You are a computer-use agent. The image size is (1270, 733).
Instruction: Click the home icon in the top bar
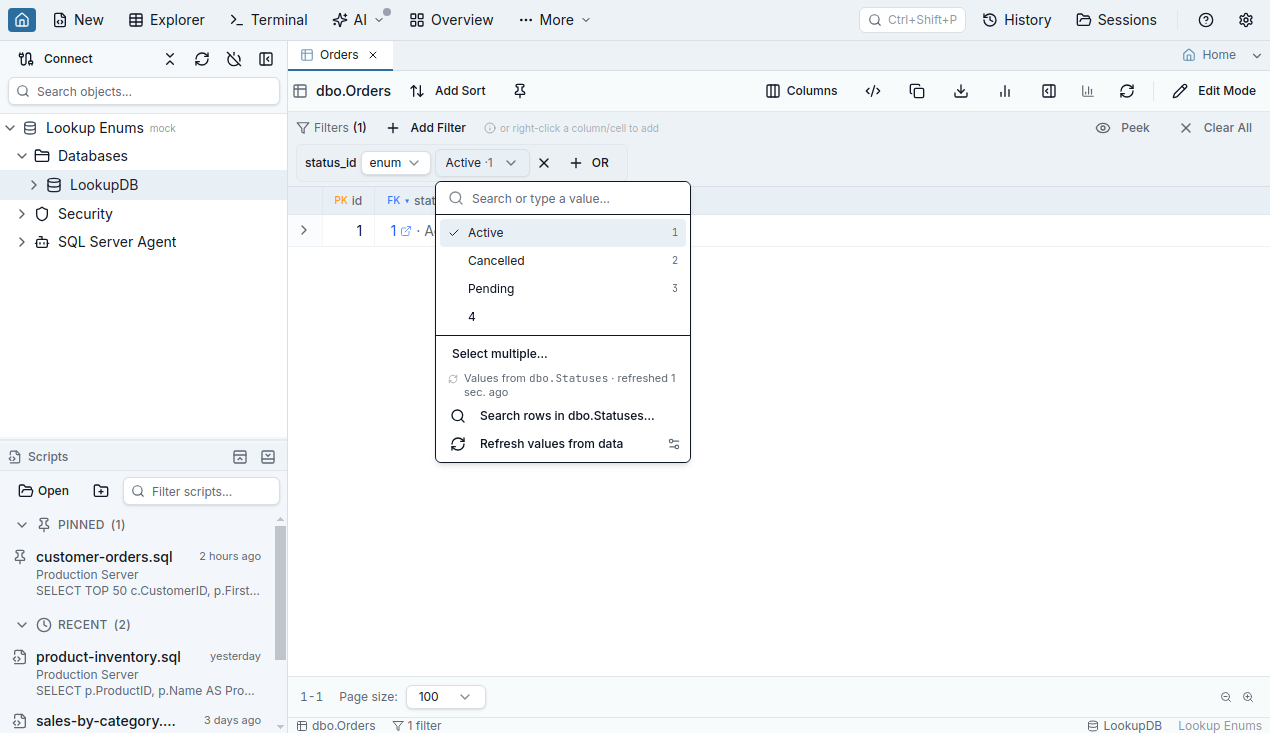[22, 20]
